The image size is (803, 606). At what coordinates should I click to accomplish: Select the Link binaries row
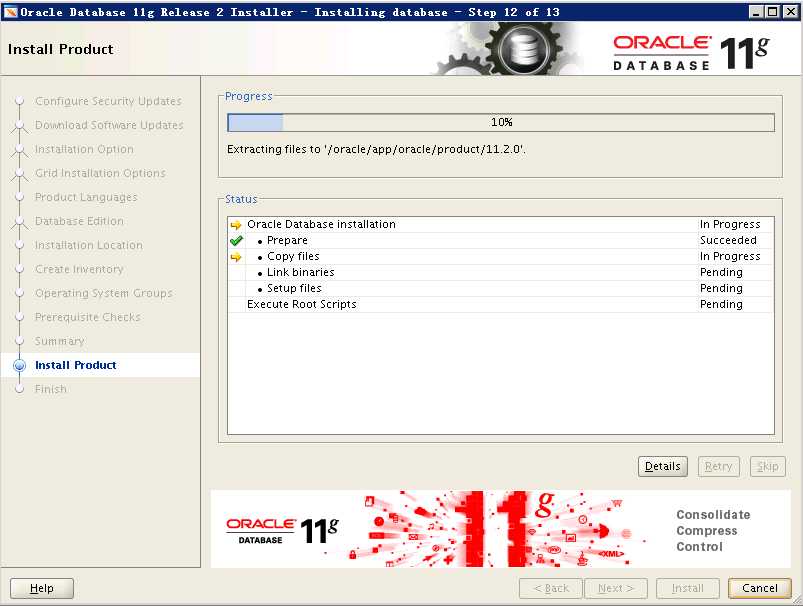coord(501,272)
